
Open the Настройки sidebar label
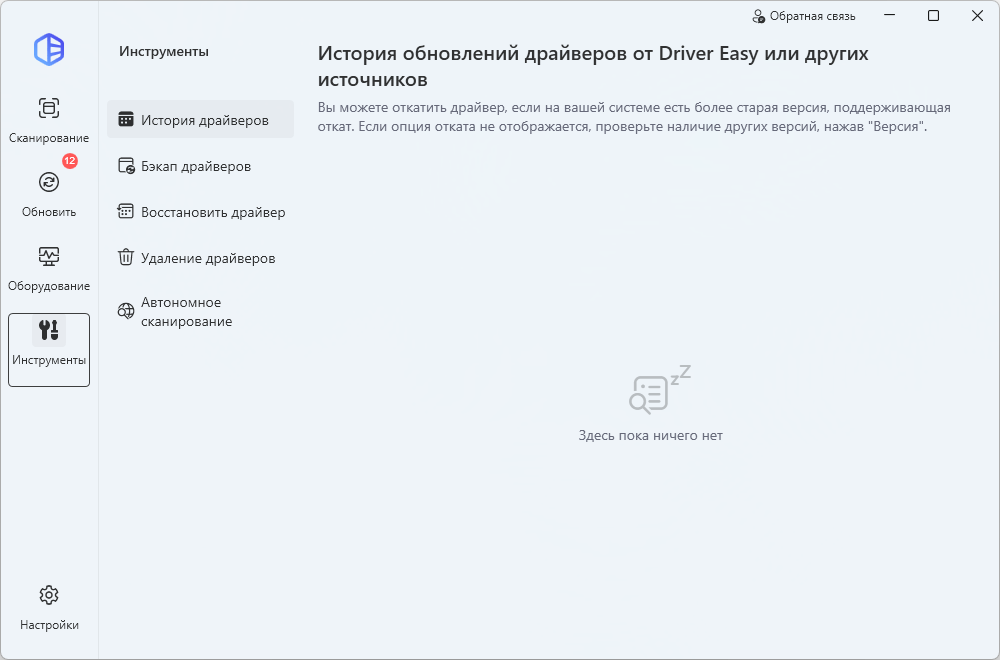(49, 625)
